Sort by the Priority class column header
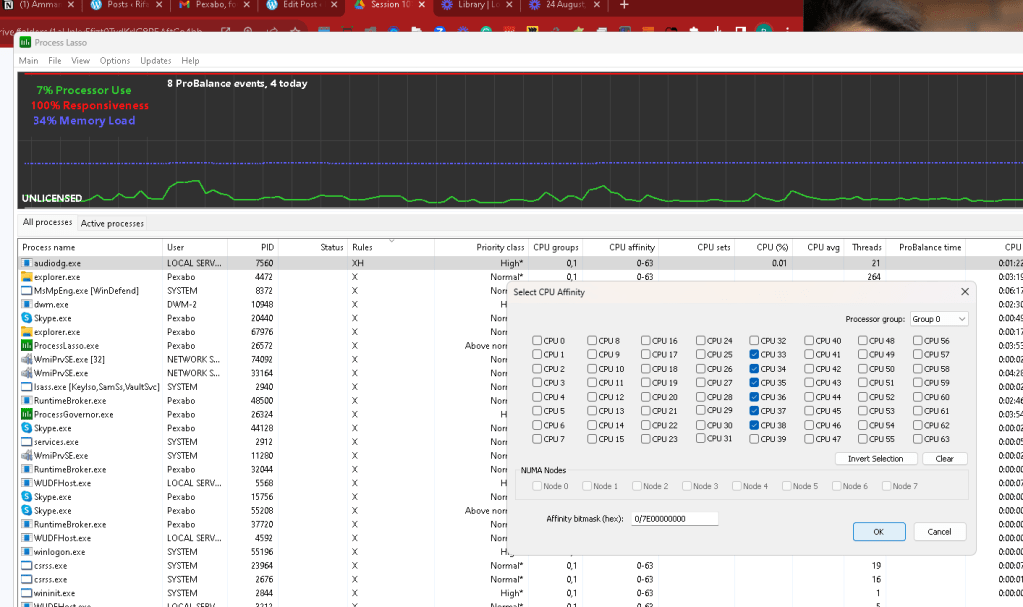 coord(481,247)
